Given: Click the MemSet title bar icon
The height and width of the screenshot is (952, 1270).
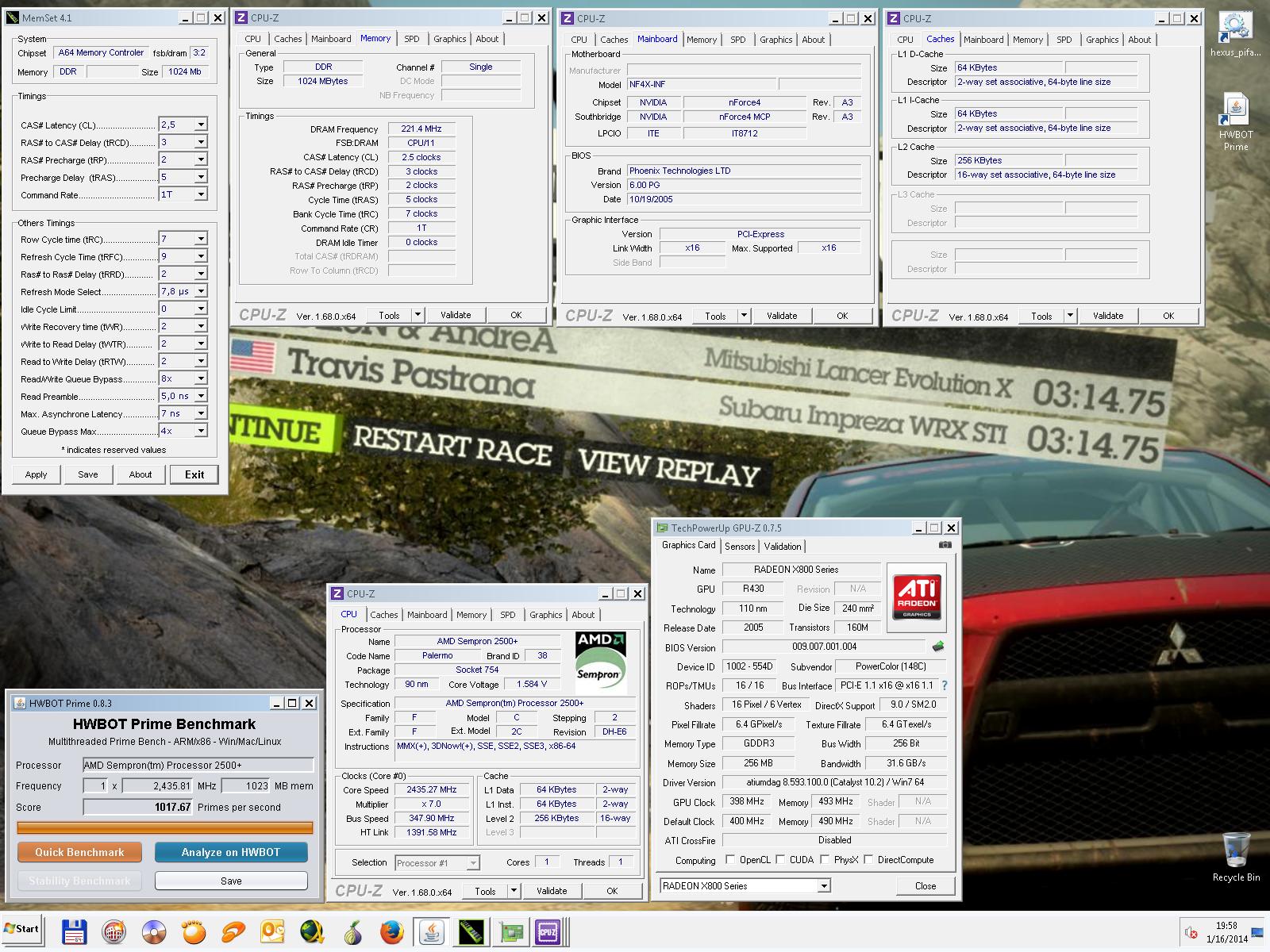Looking at the screenshot, I should [12, 17].
